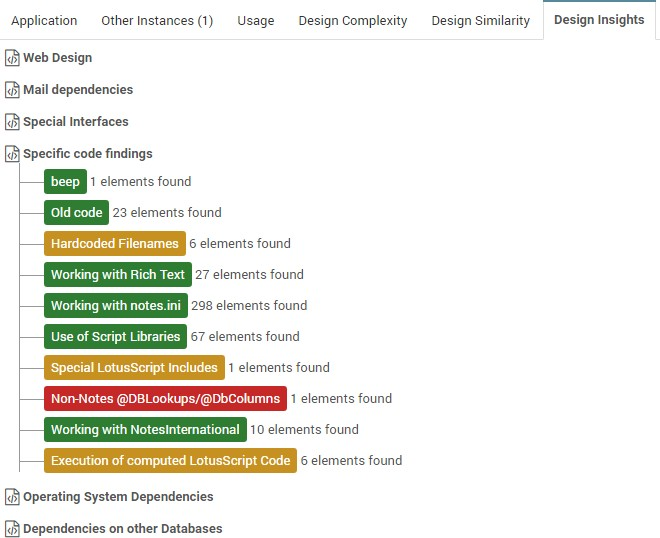Switch to the Application tab

44,21
